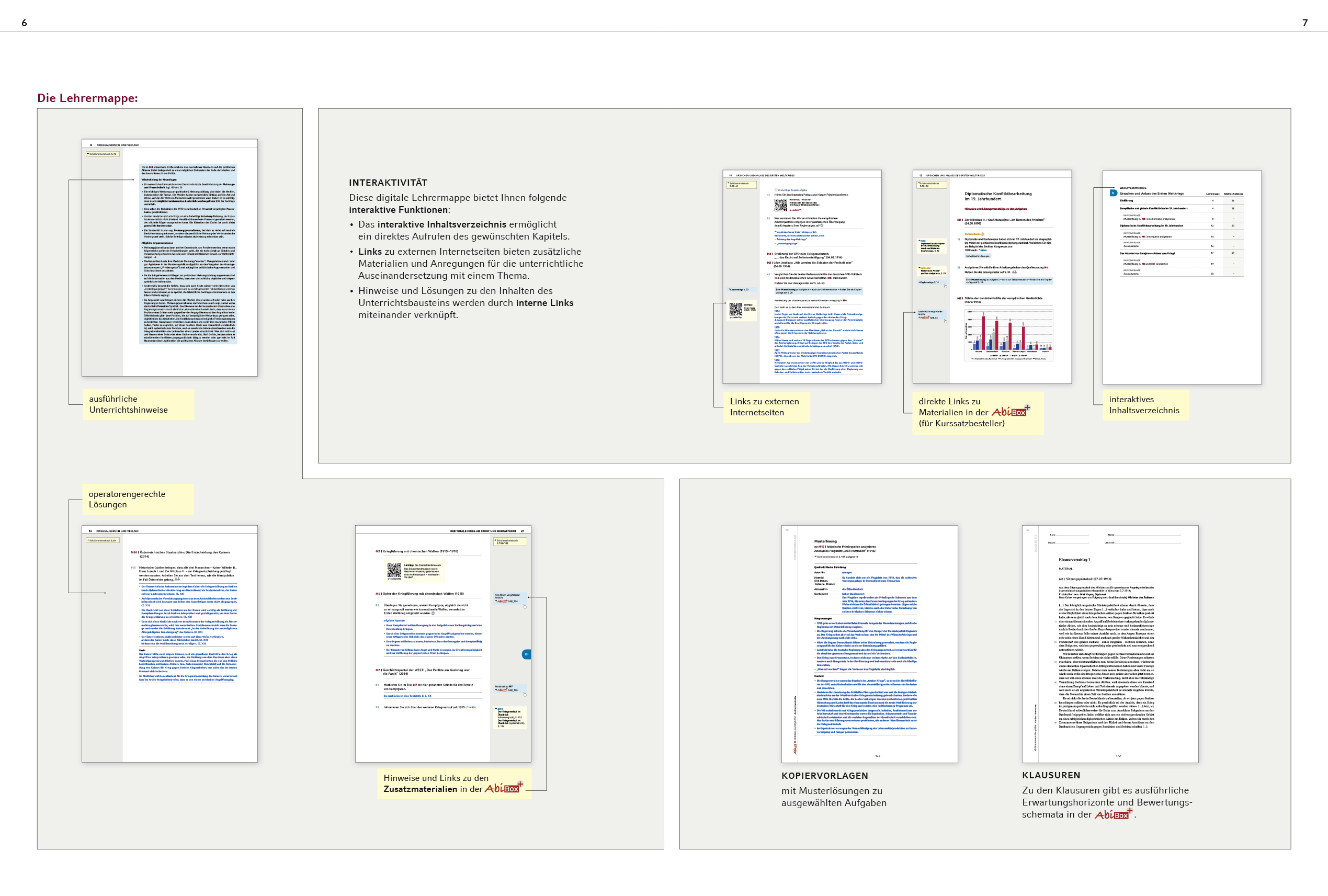Click blue III tab marker on page 27

(526, 654)
